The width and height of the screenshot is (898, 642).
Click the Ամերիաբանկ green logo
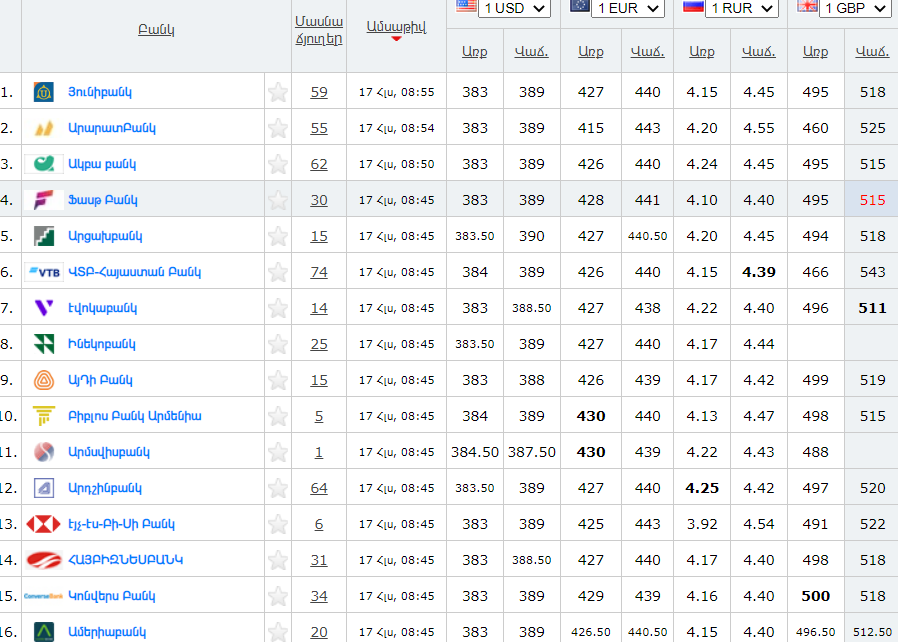(x=44, y=632)
